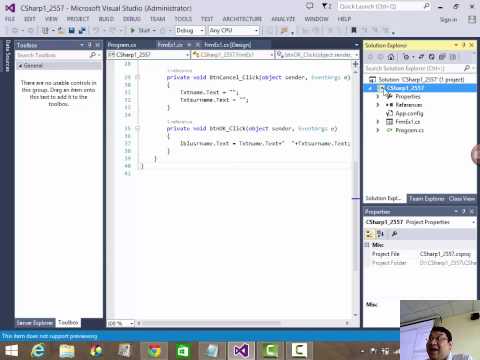480x360 pixels.
Task: Open the DEBUG menu
Action: 132,19
